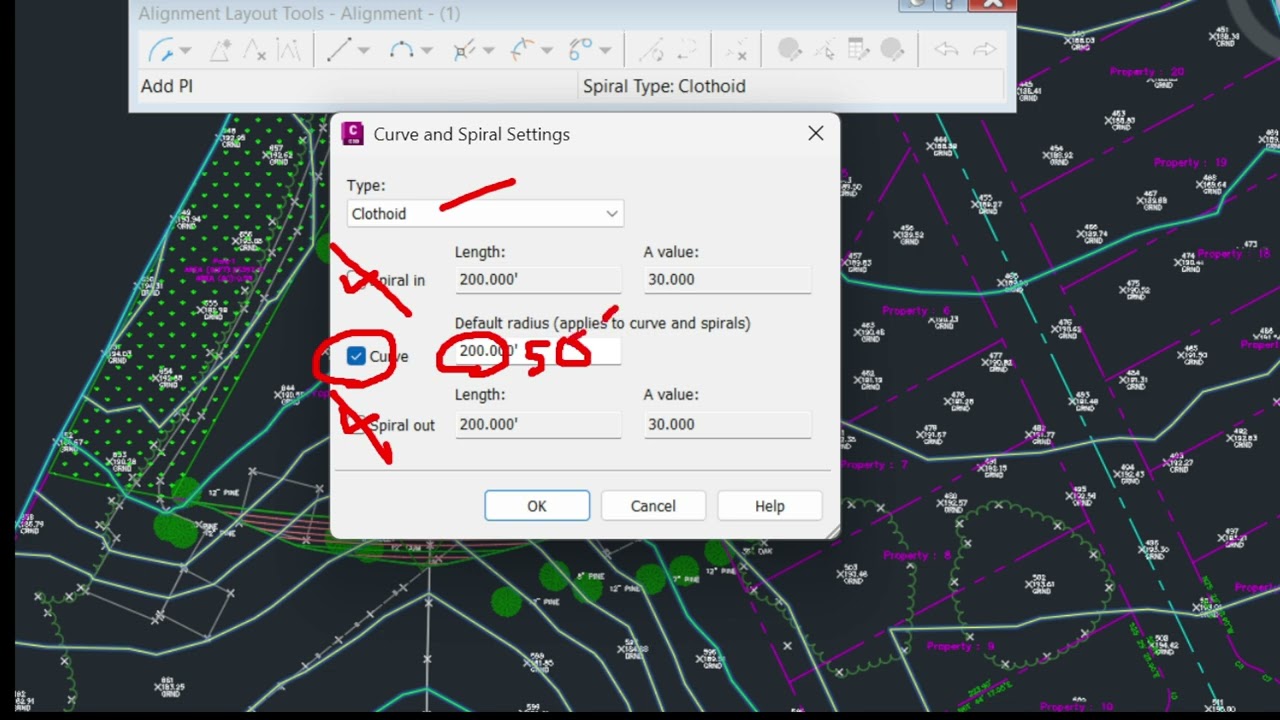Confirm settings with the OK button
Viewport: 1280px width, 720px height.
[x=537, y=506]
